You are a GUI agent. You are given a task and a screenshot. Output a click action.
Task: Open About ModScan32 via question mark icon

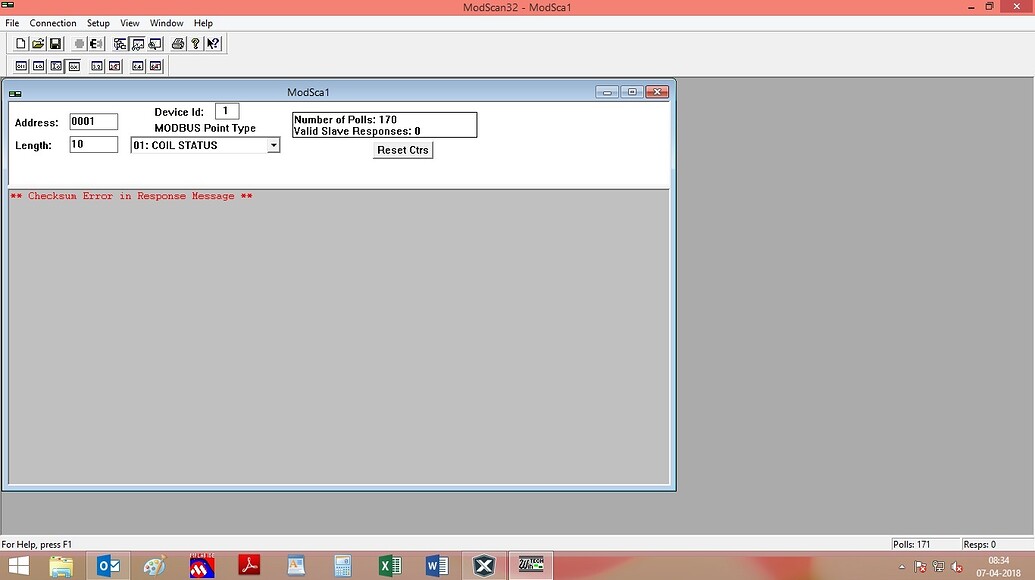click(196, 43)
